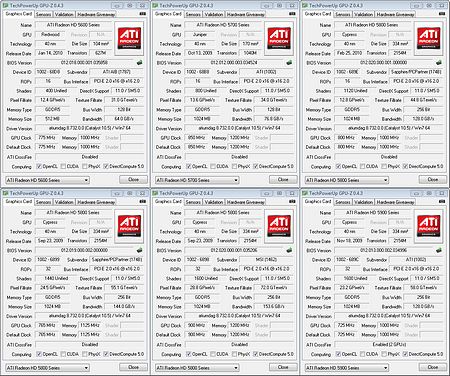The image size is (450, 376).
Task: Open the ATI Radeon HD 5600 Series dropdown
Action: (x=47, y=180)
